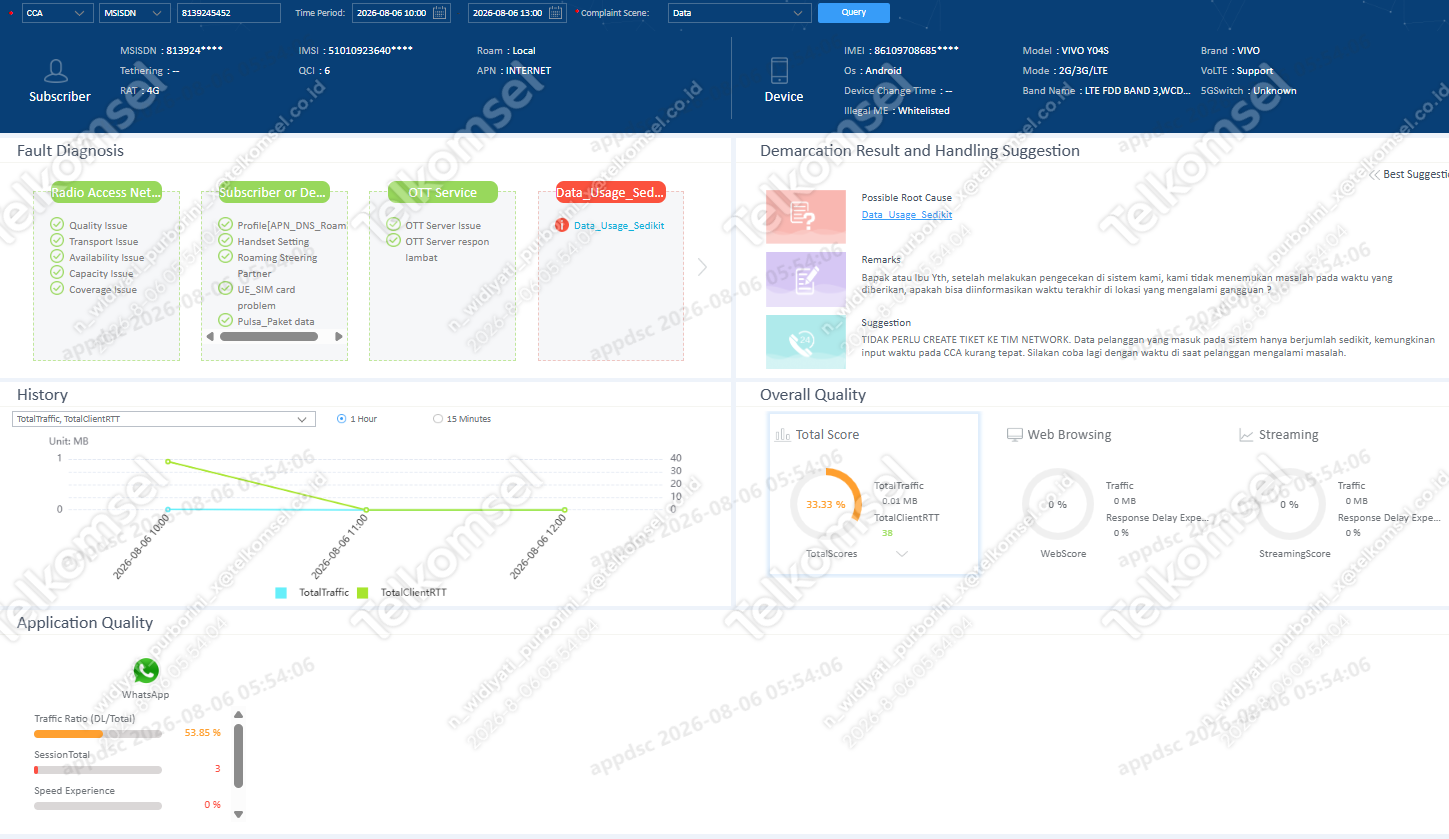Select the Radio Access Network category header
This screenshot has height=839, width=1449.
click(106, 192)
